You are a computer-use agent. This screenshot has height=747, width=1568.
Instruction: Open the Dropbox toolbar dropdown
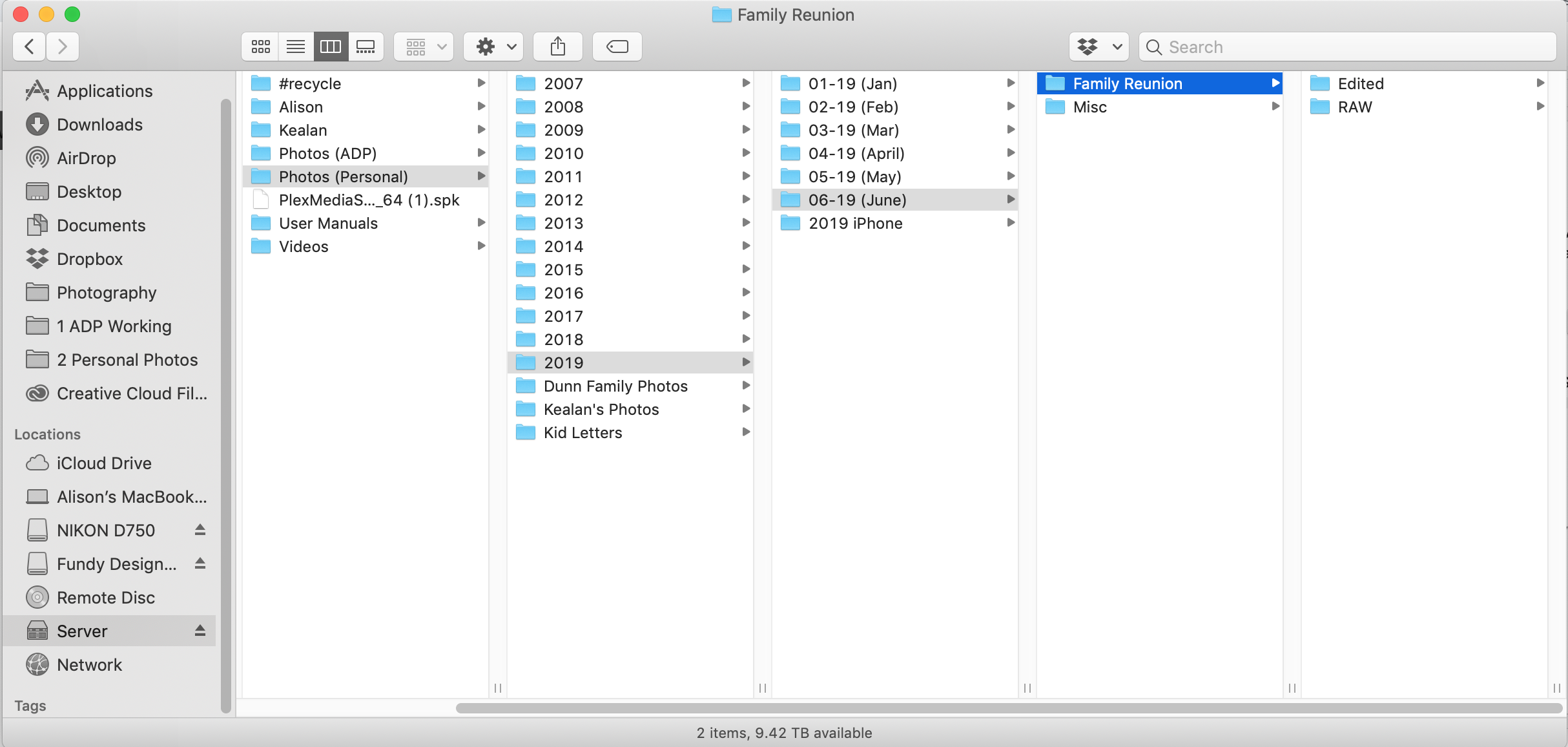[x=1099, y=47]
